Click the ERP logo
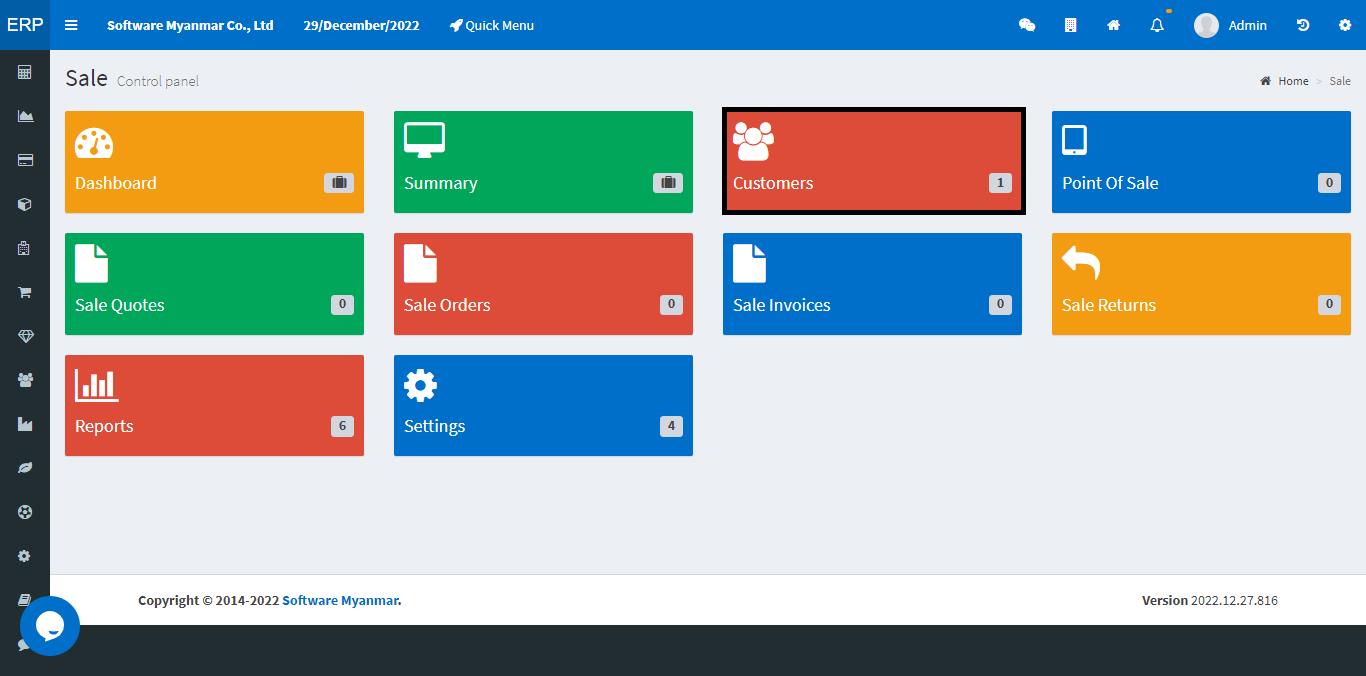This screenshot has height=676, width=1366. click(25, 25)
